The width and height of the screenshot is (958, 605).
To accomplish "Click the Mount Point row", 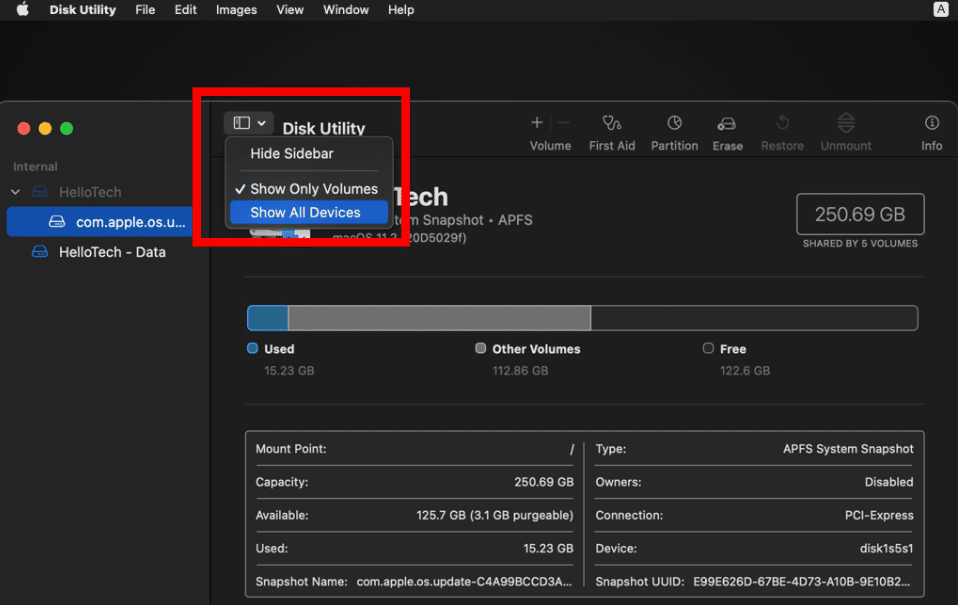I will [x=414, y=449].
